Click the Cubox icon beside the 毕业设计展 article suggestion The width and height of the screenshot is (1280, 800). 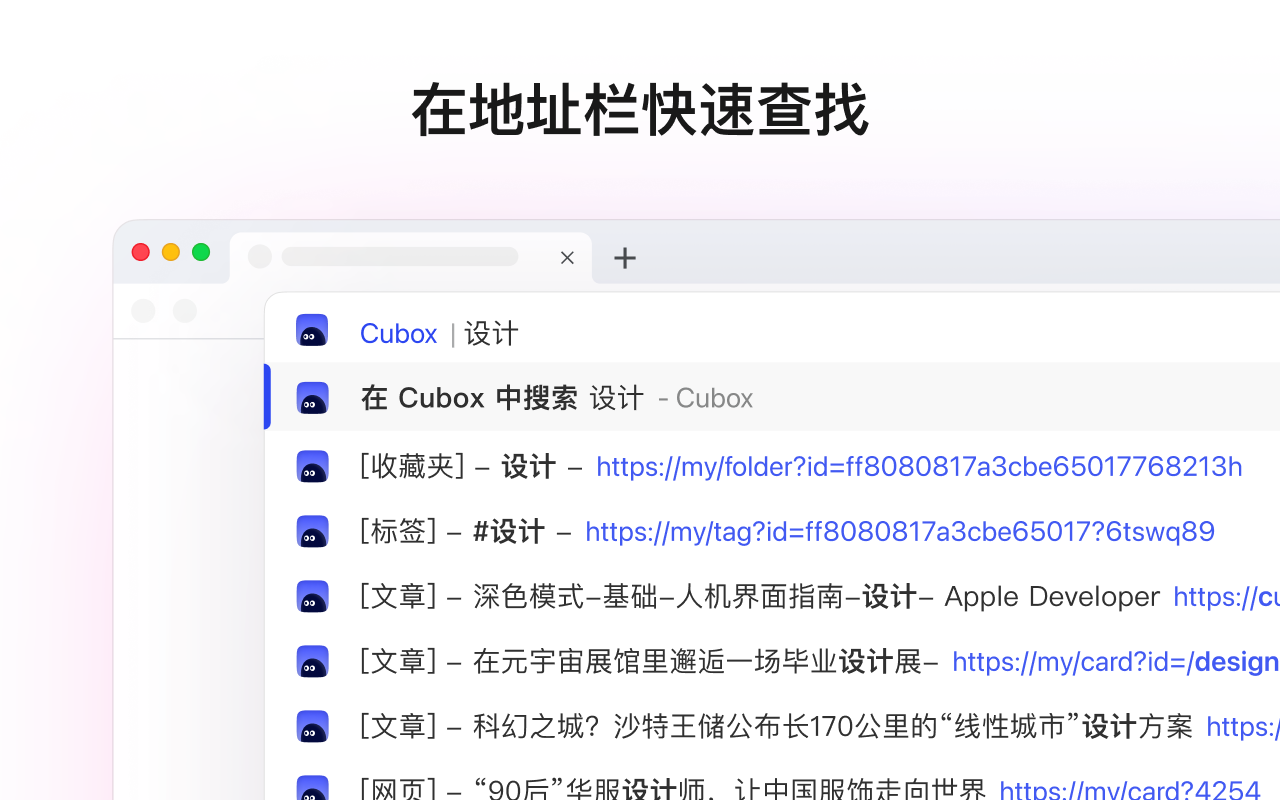pyautogui.click(x=313, y=661)
